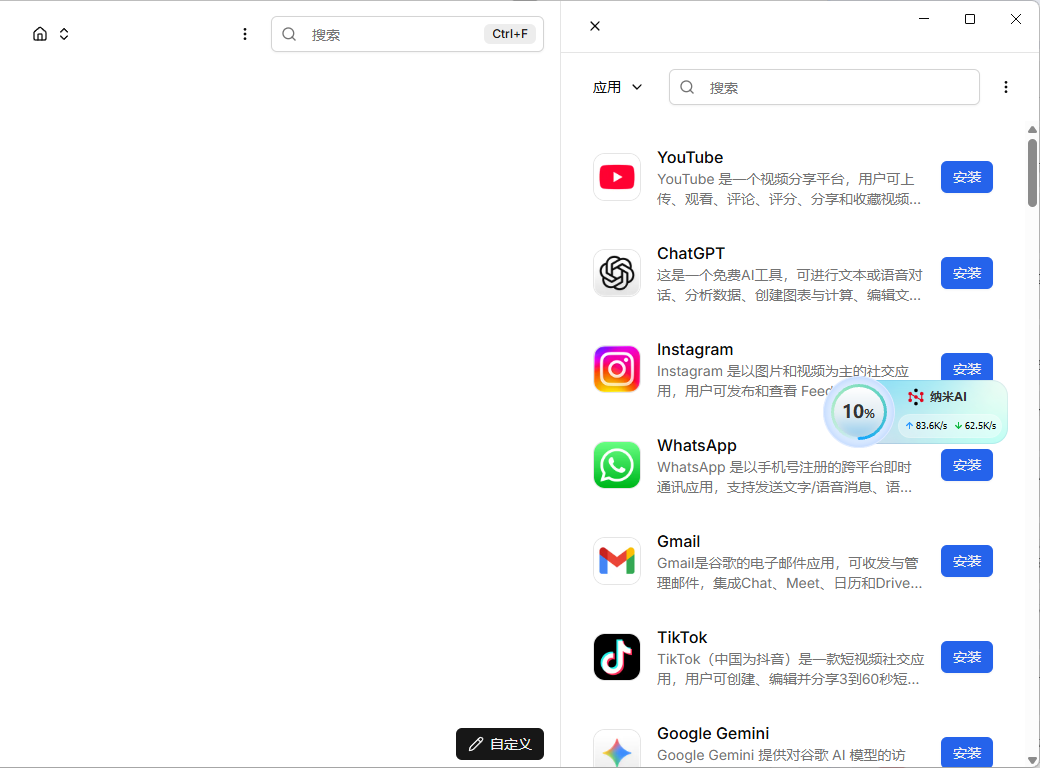Install the ChatGPT app

pos(966,273)
